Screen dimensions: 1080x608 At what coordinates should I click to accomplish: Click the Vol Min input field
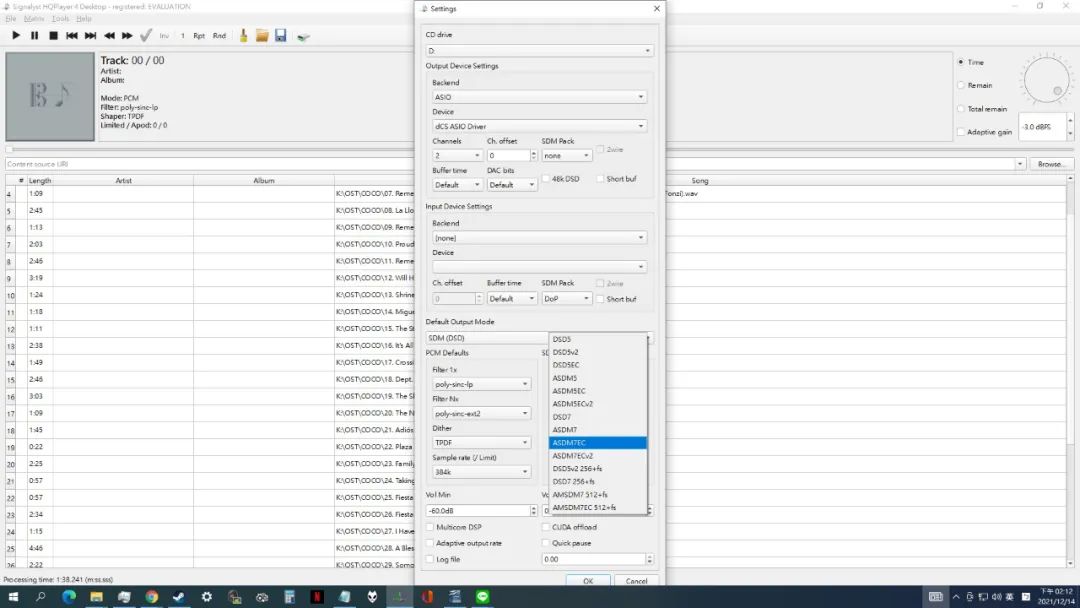(x=476, y=510)
